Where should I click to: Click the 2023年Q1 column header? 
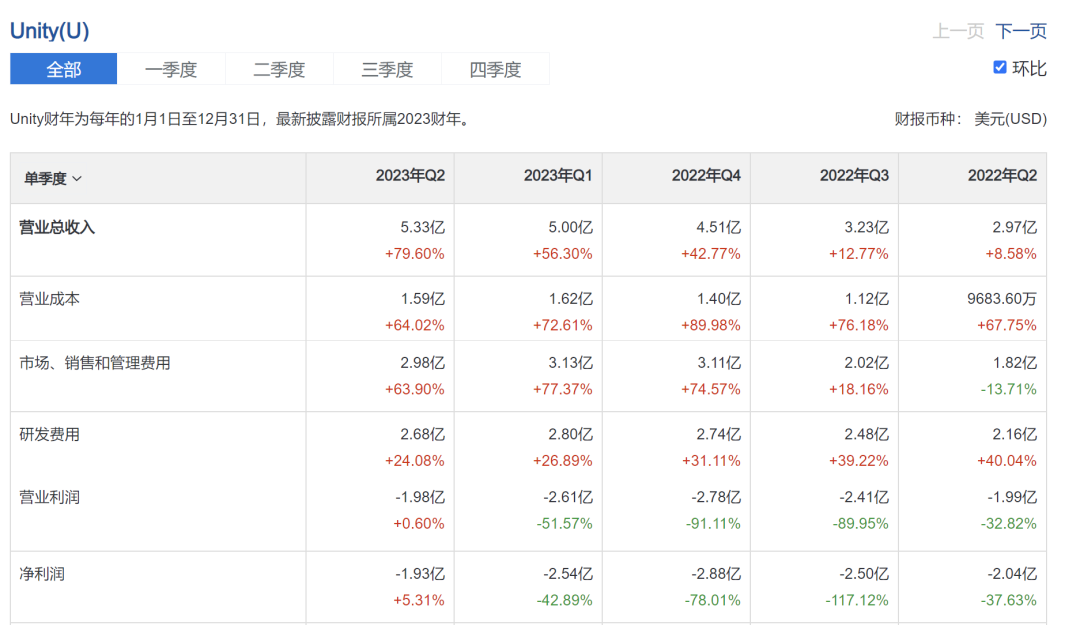pos(558,175)
